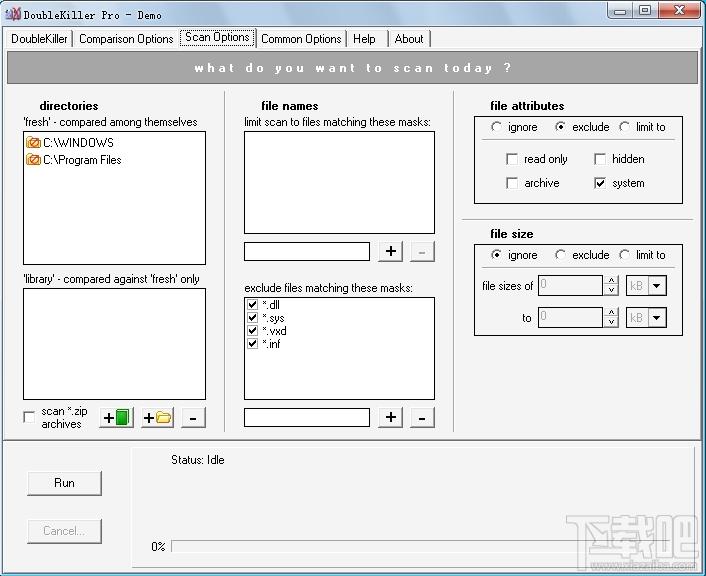Uncheck the system attribute
The height and width of the screenshot is (576, 706).
pyautogui.click(x=600, y=183)
